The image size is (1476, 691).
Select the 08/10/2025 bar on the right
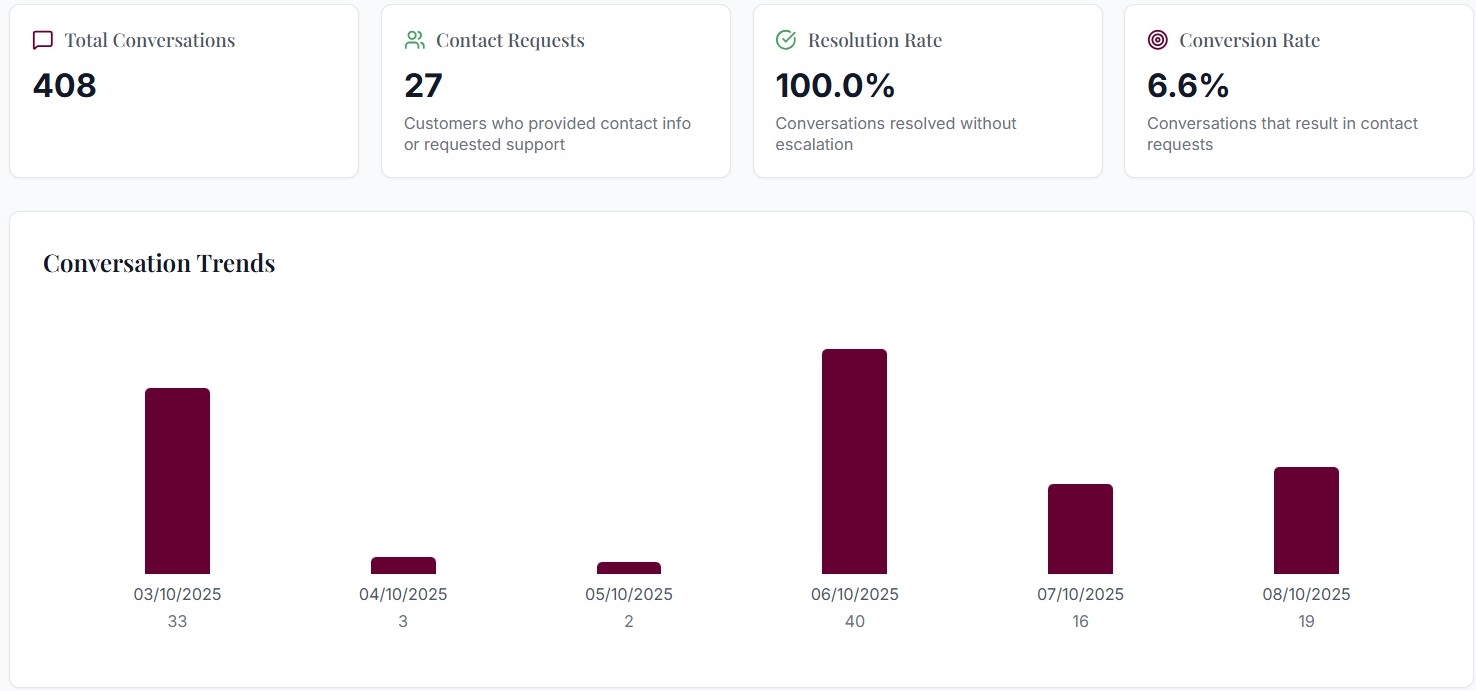click(1306, 518)
